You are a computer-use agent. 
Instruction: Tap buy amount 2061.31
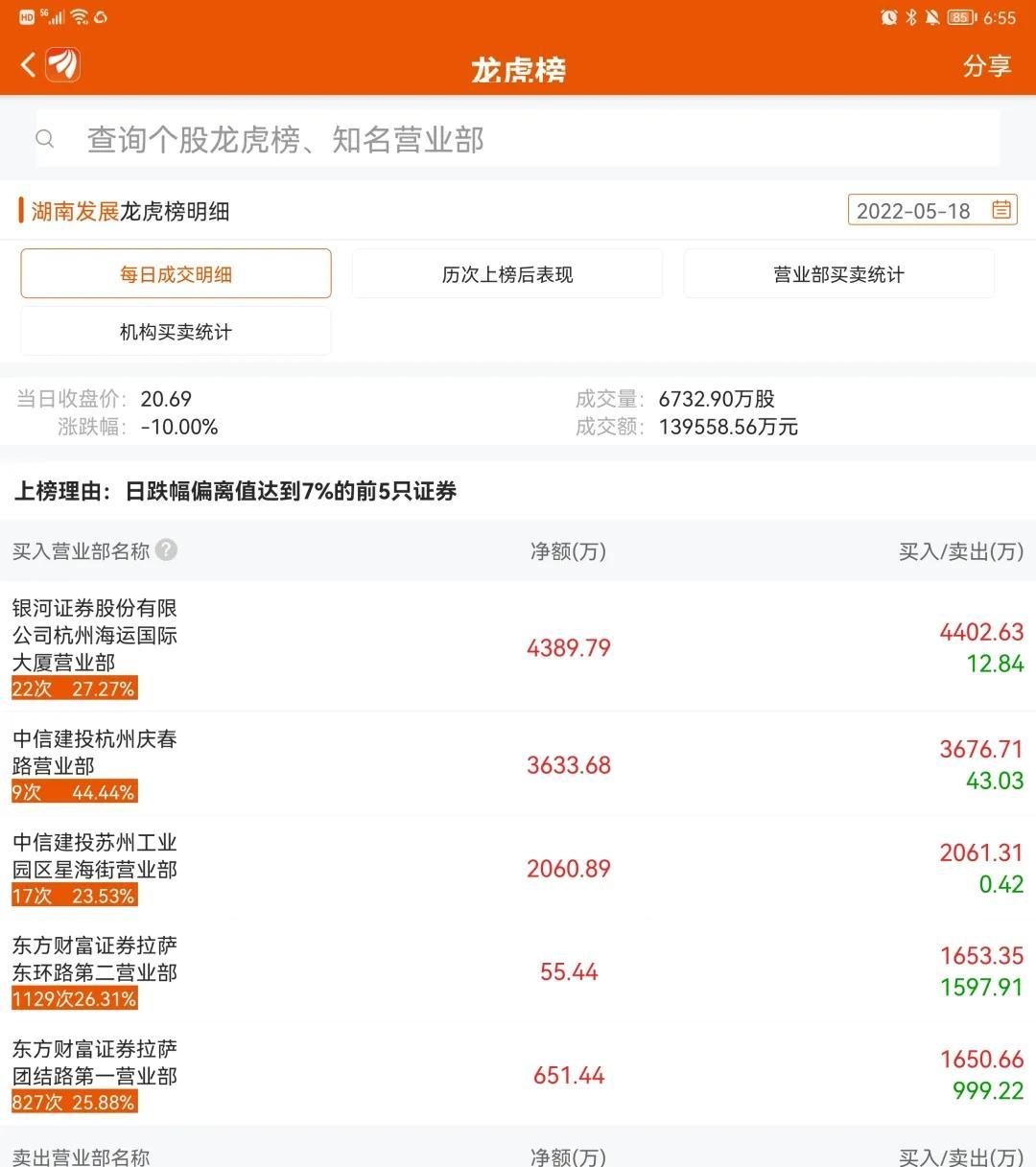coord(981,852)
